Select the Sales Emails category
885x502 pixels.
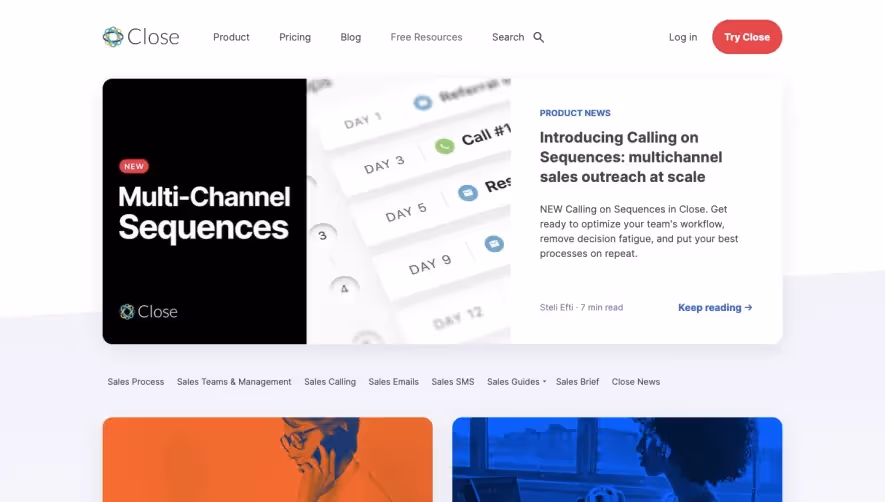click(x=393, y=382)
